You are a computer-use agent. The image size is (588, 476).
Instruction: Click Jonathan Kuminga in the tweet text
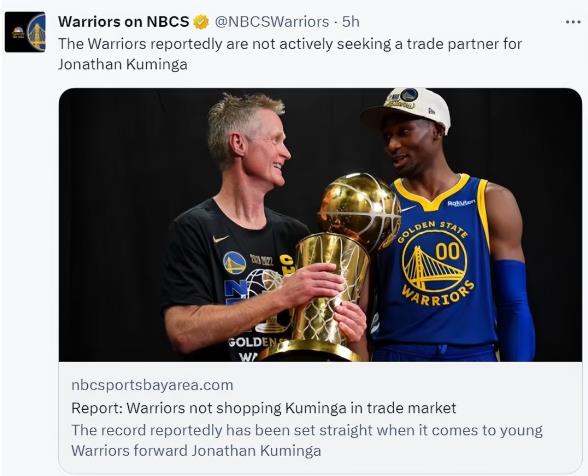coord(123,64)
